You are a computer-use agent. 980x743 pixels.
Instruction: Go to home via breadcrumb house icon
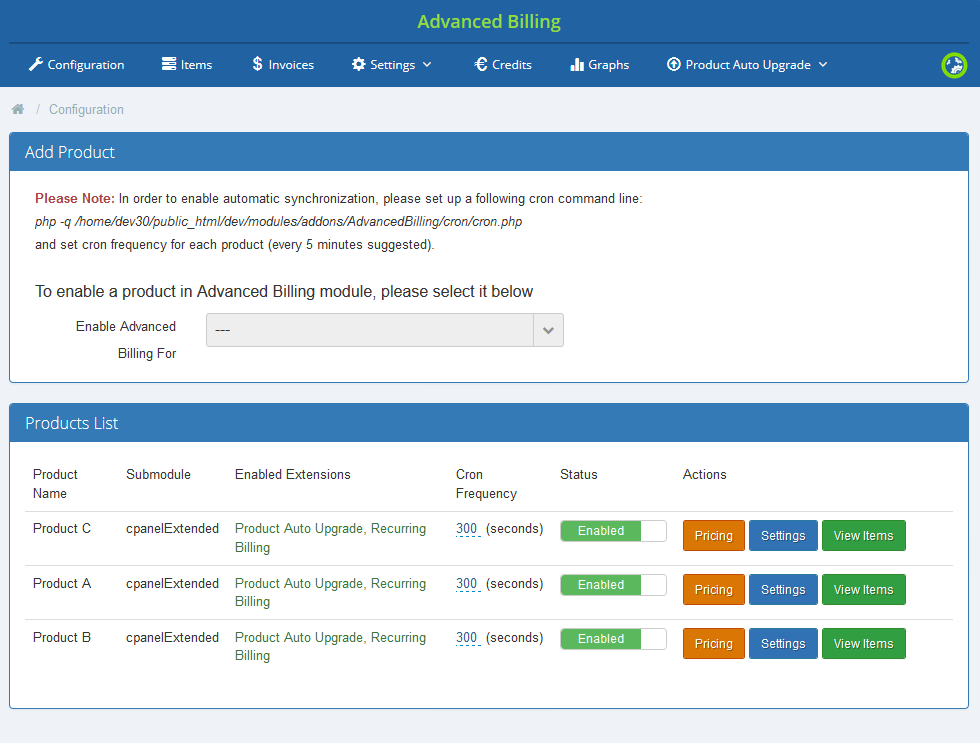point(18,109)
